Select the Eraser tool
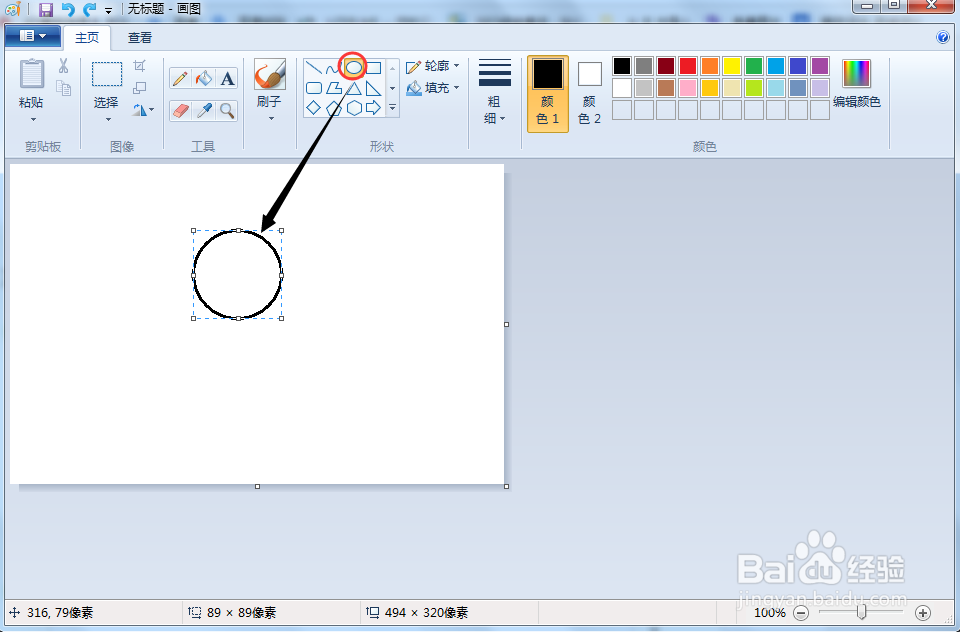The image size is (960, 632). click(180, 111)
